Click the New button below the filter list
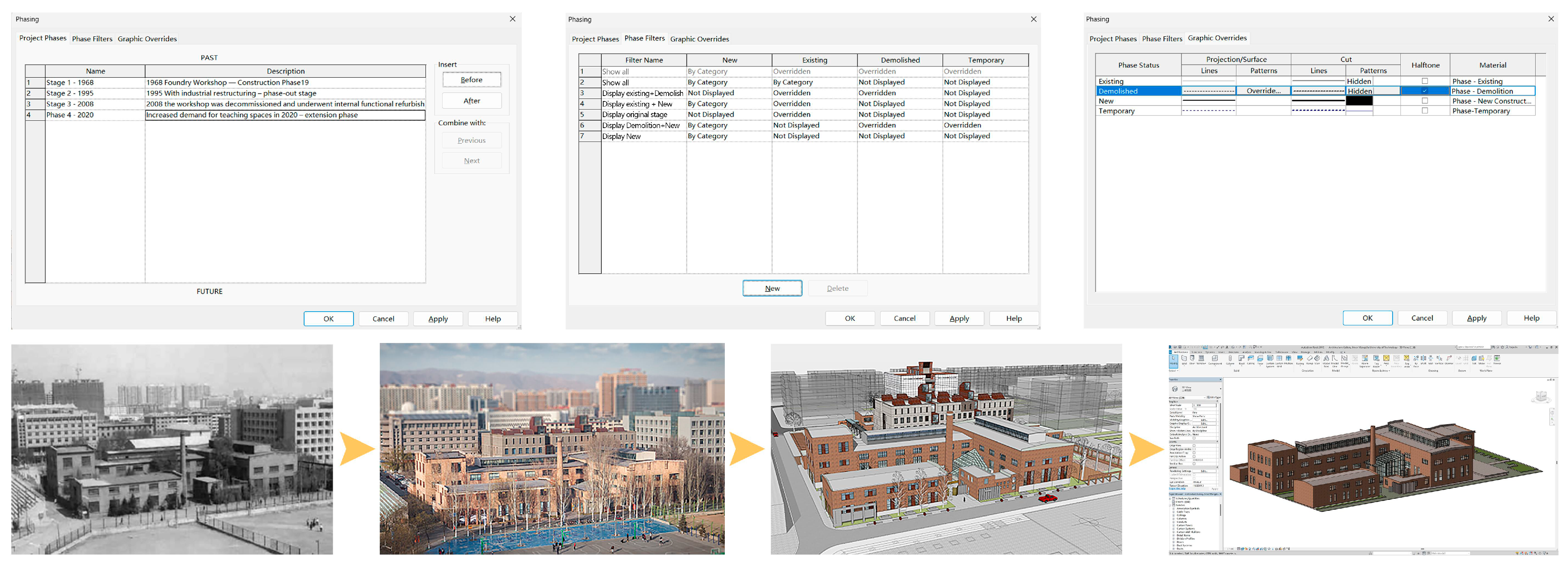This screenshot has height=567, width=1568. tap(772, 288)
